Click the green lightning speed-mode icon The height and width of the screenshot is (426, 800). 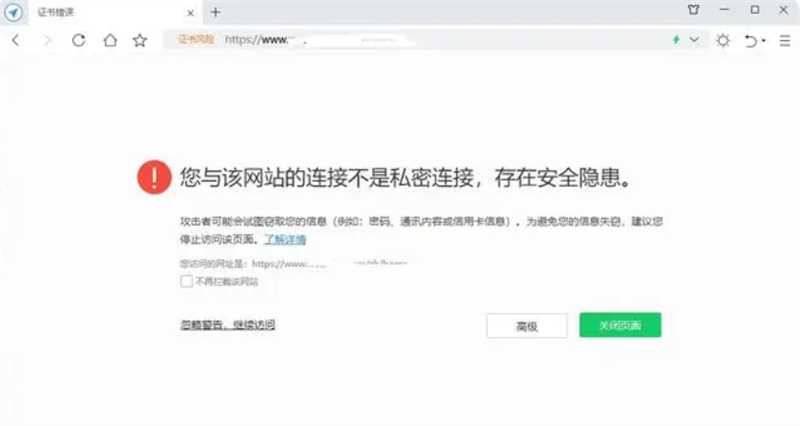click(677, 41)
